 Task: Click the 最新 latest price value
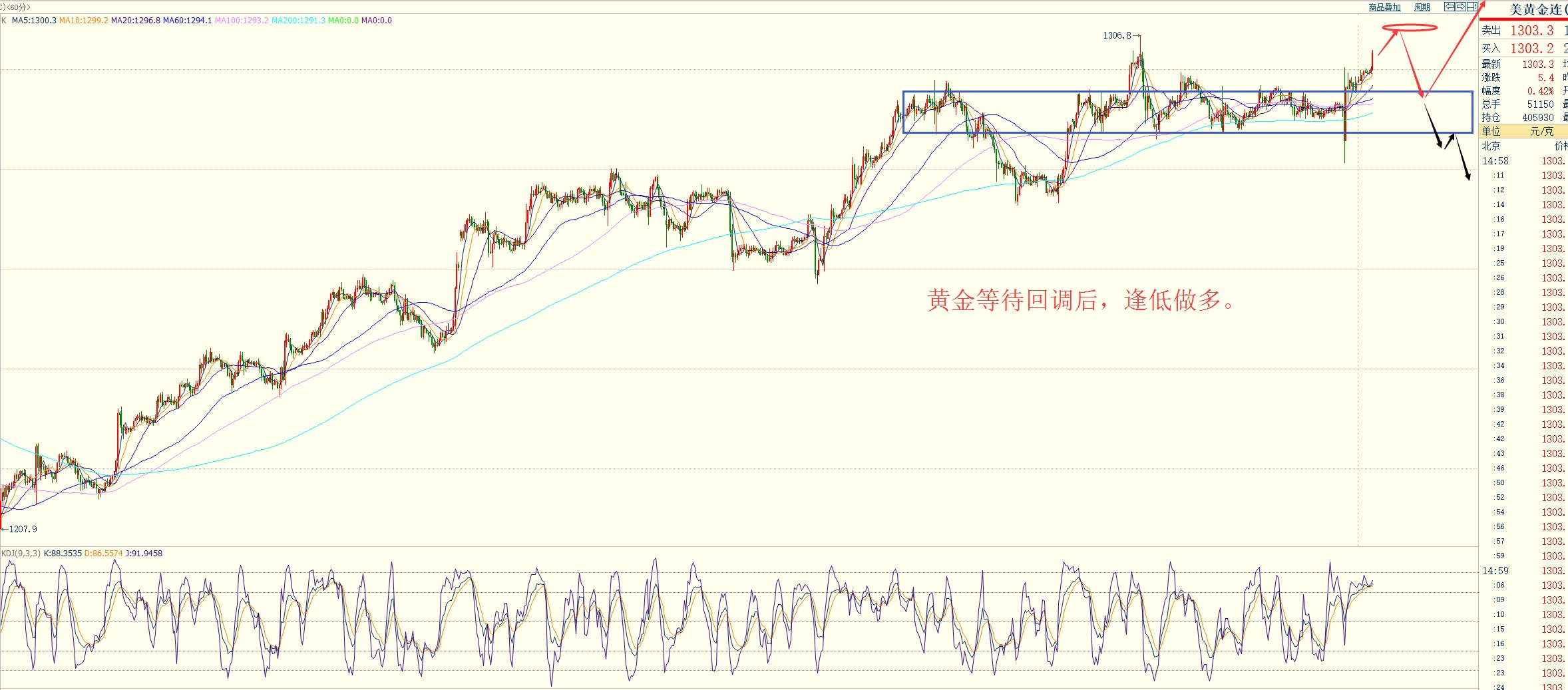click(x=1538, y=65)
